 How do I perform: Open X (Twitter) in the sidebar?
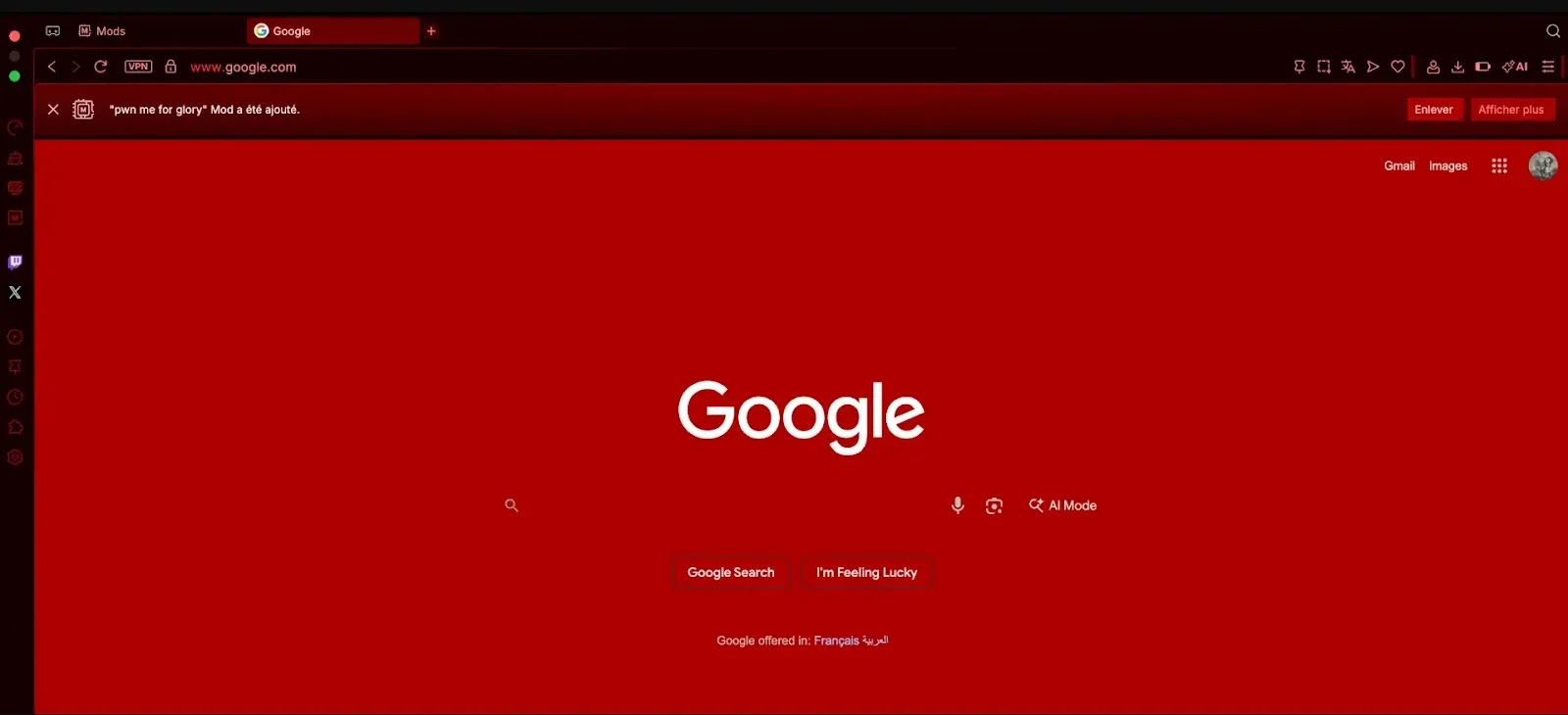[15, 292]
